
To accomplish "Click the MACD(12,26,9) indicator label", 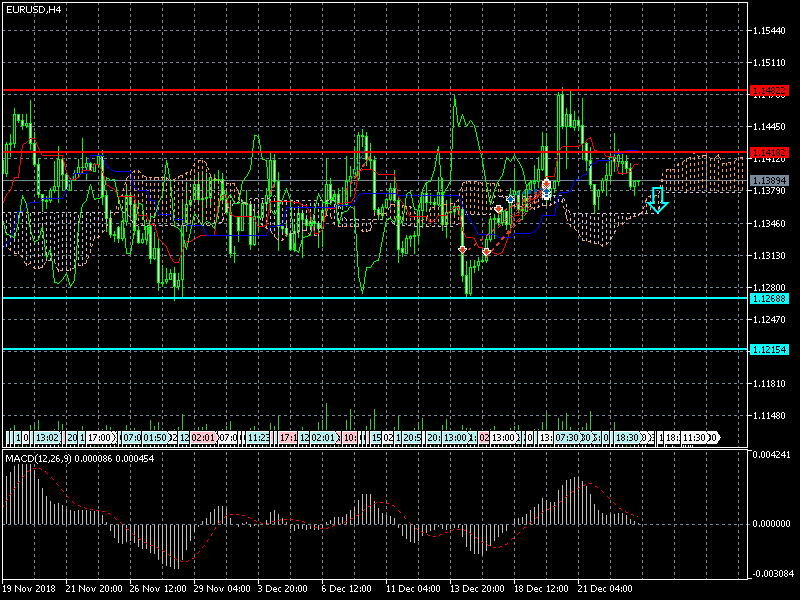I will pyautogui.click(x=39, y=458).
